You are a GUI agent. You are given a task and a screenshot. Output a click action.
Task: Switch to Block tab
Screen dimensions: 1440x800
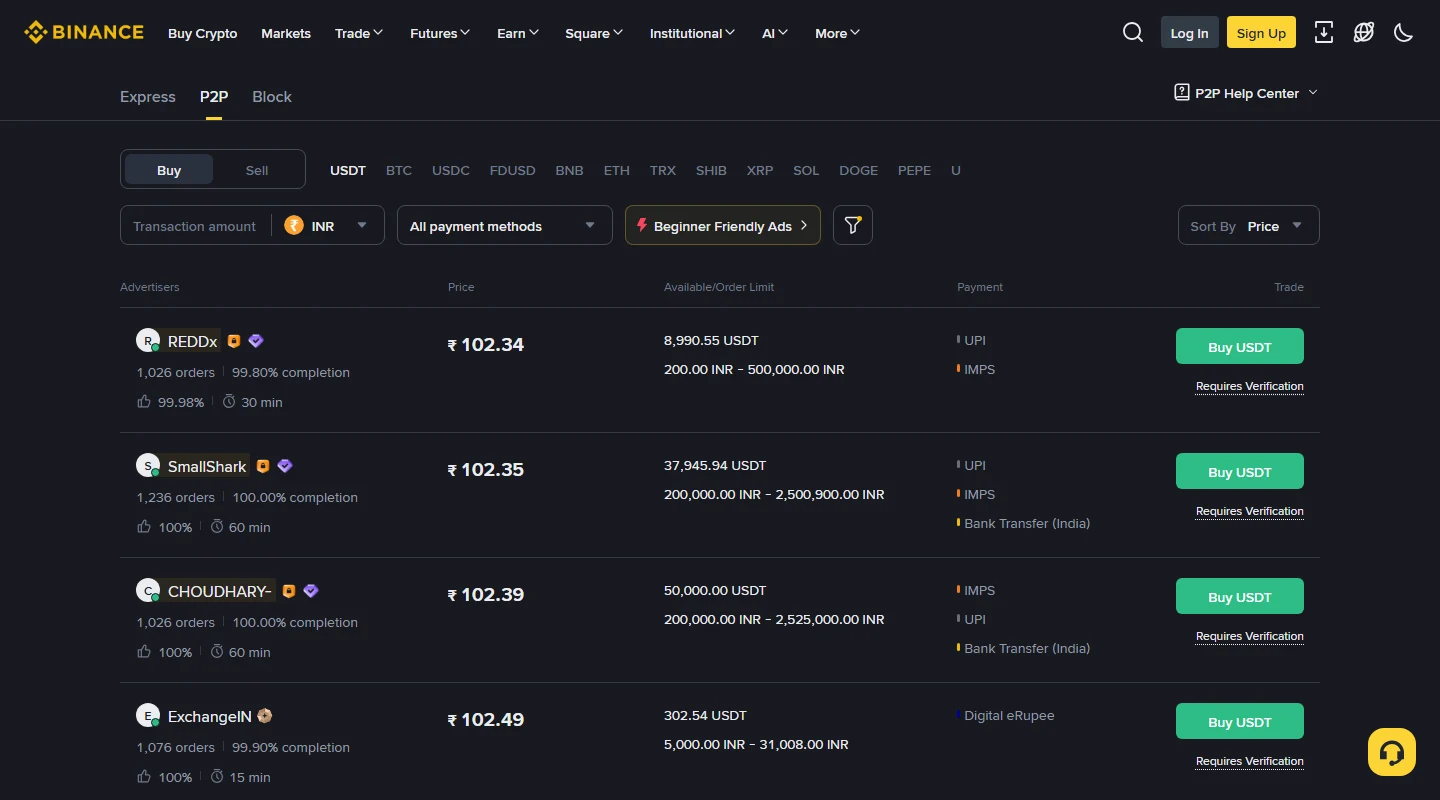pyautogui.click(x=272, y=96)
